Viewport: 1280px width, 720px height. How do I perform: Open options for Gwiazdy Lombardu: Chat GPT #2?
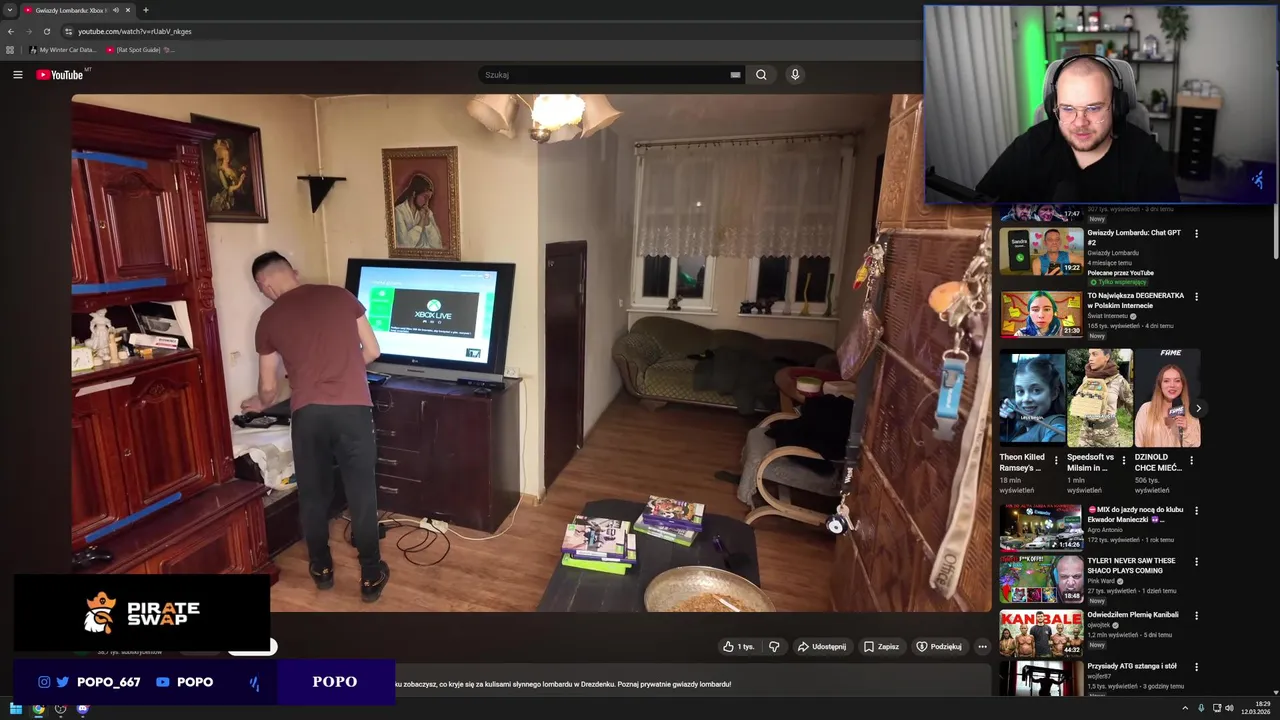(1196, 234)
